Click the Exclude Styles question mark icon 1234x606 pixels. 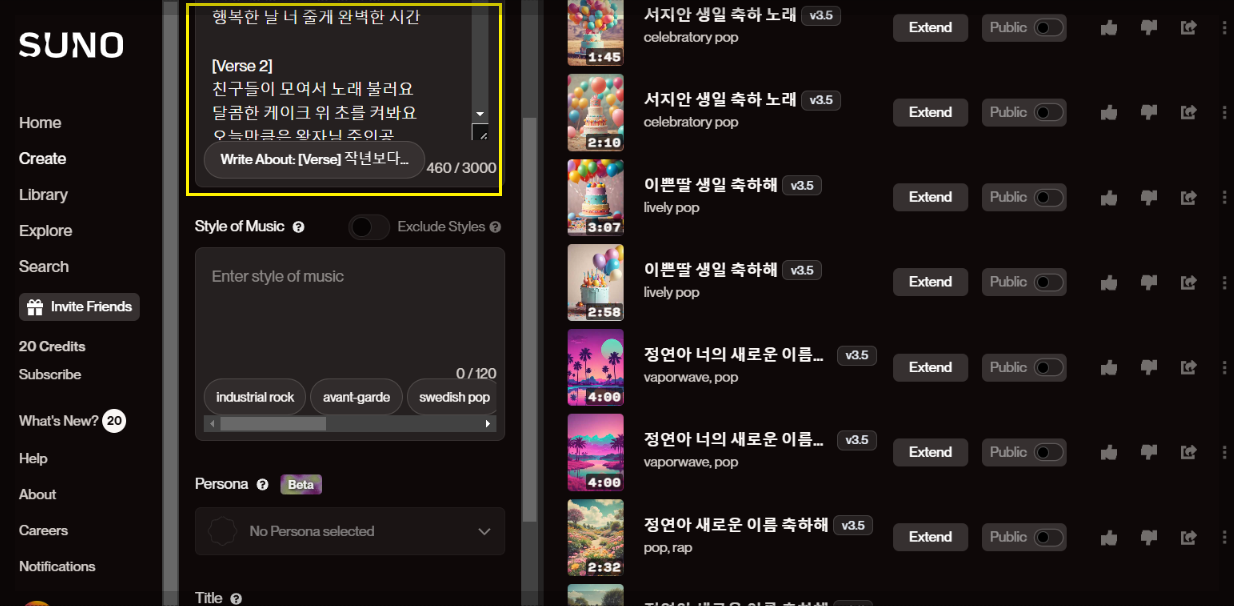tap(495, 226)
